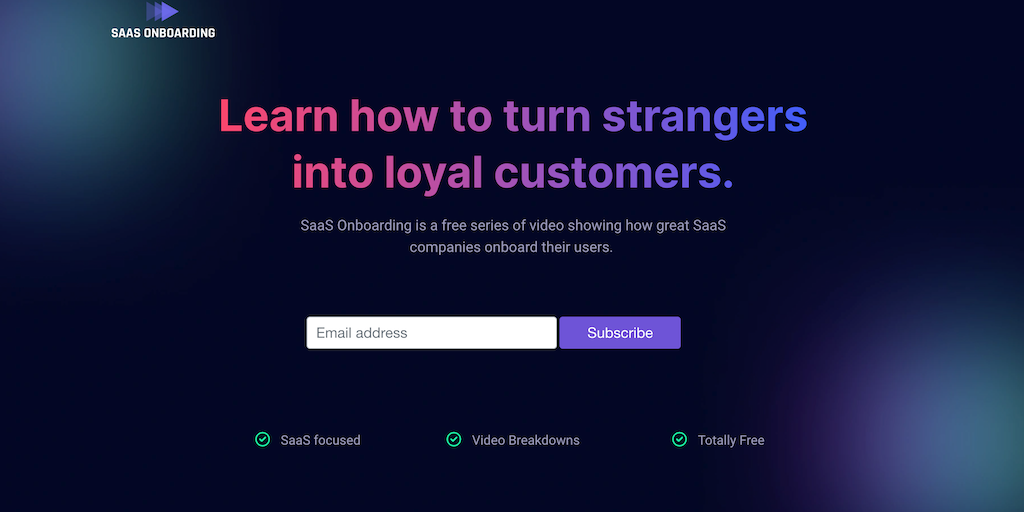Focus the Email address input field
The height and width of the screenshot is (512, 1024).
(x=432, y=333)
